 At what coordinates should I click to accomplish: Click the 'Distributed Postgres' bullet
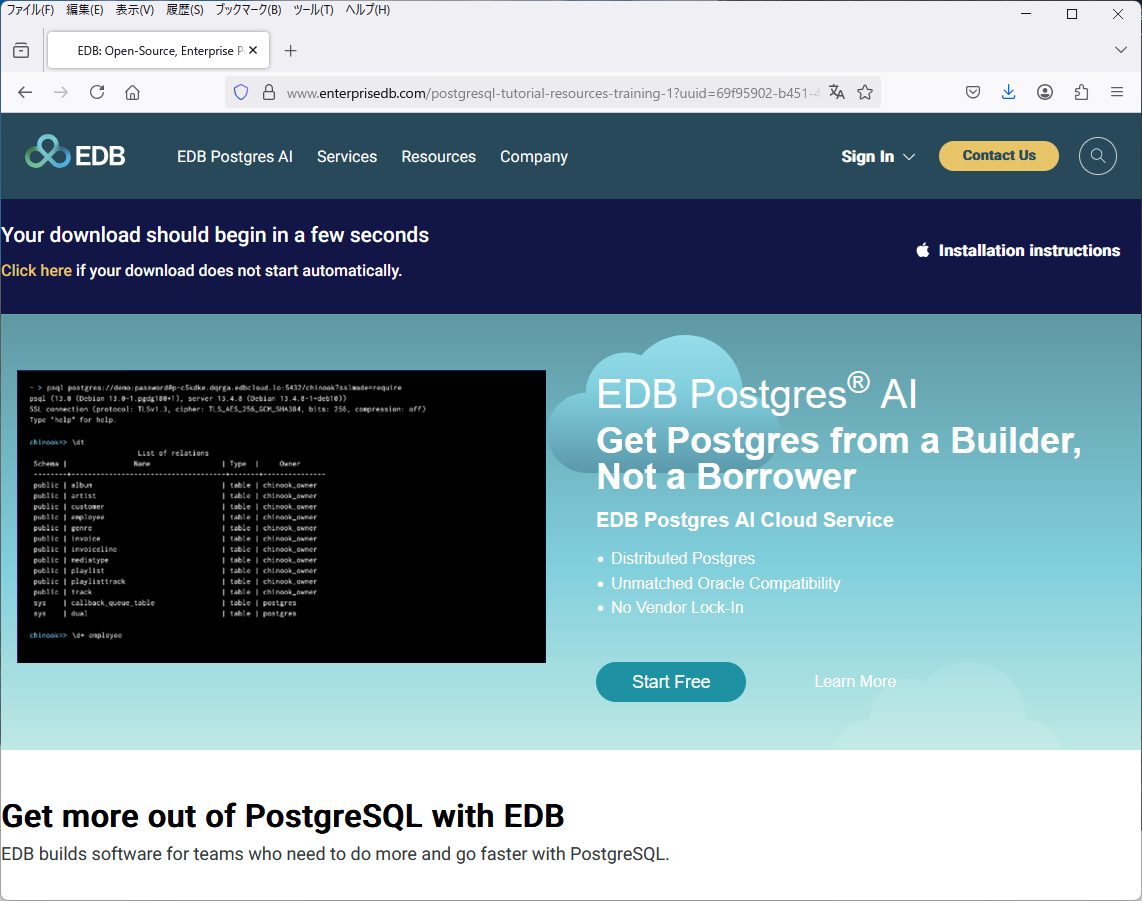tap(682, 559)
